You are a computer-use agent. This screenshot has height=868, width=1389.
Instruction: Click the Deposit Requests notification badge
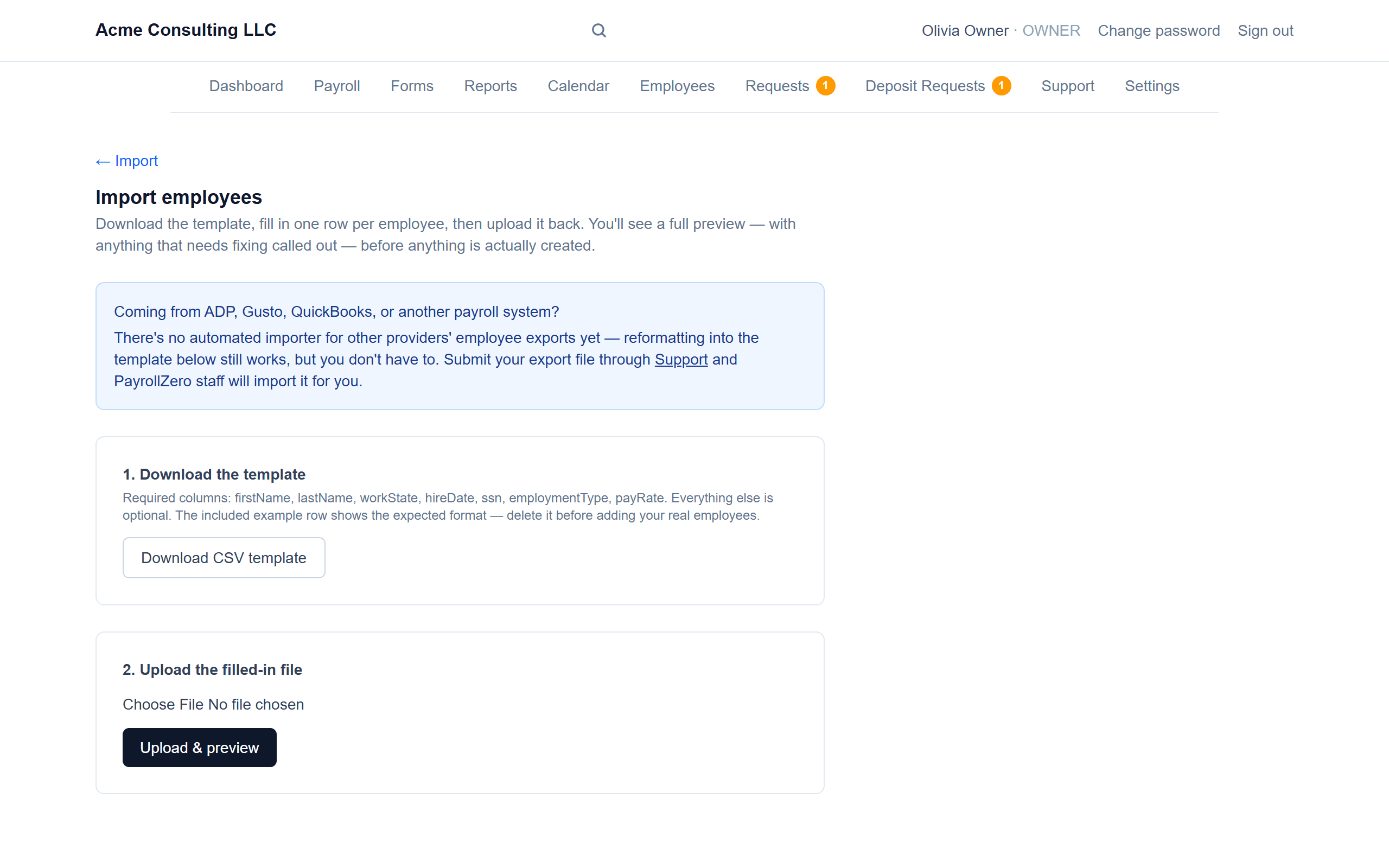(1001, 86)
